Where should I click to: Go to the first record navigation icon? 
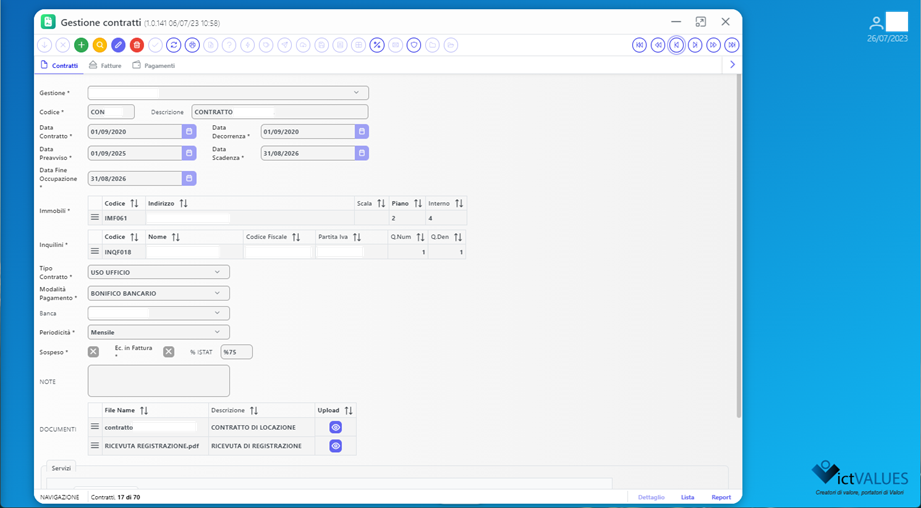[639, 45]
